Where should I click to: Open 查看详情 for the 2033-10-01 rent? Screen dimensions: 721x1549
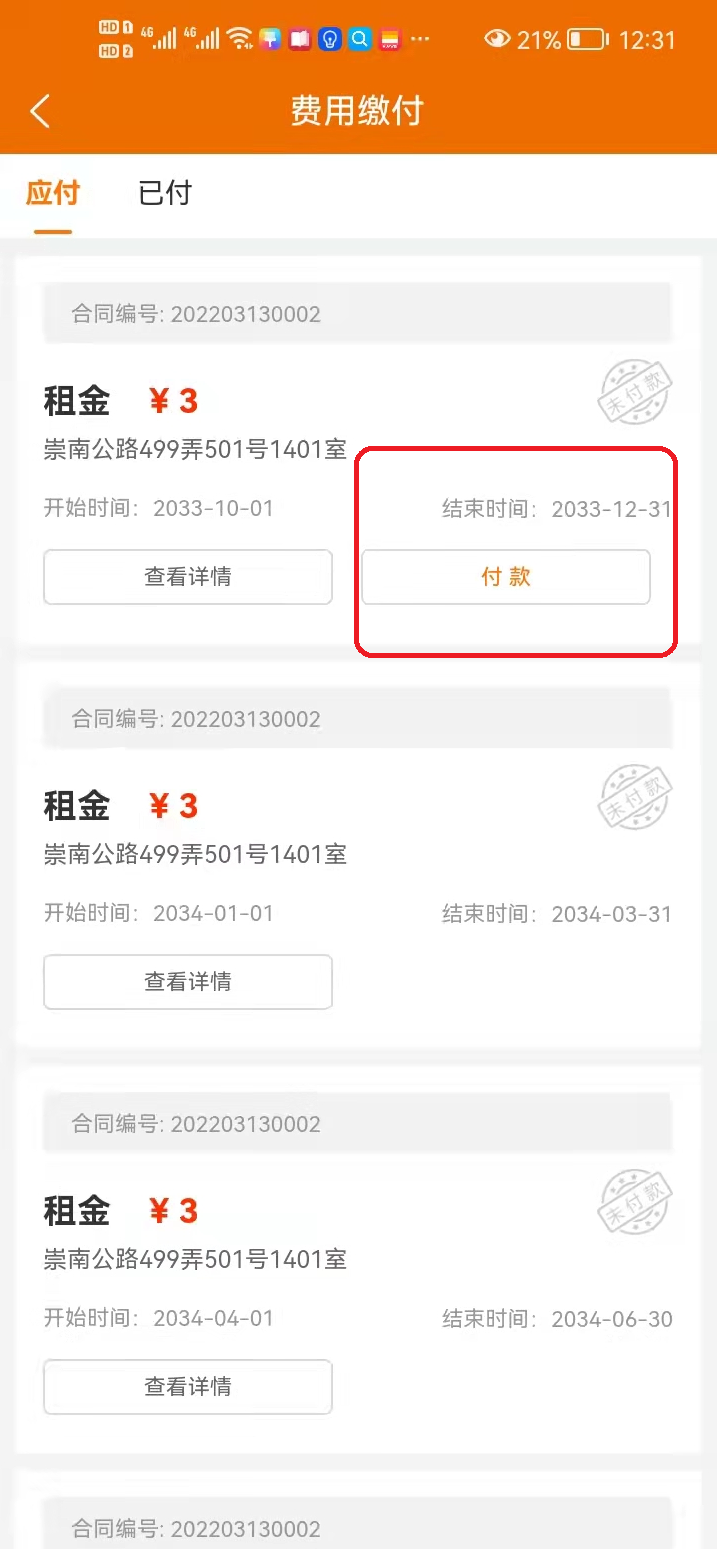click(x=188, y=577)
